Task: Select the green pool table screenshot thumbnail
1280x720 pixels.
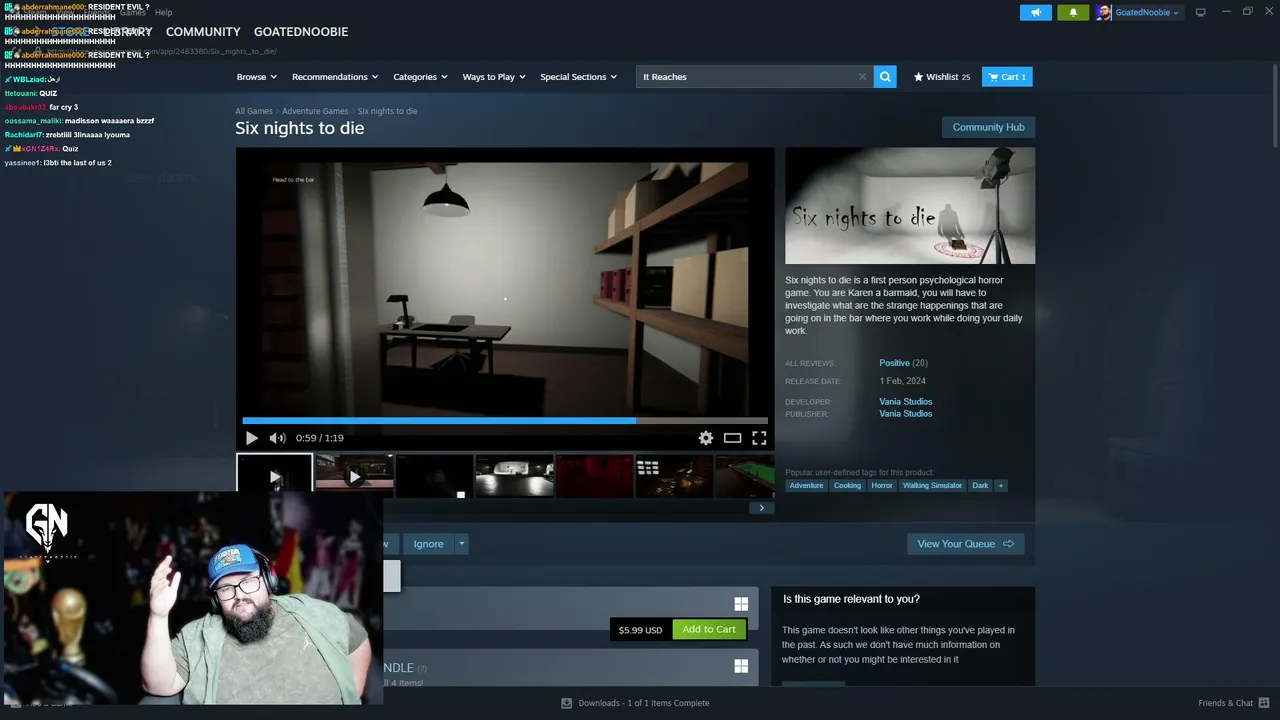Action: coord(744,476)
